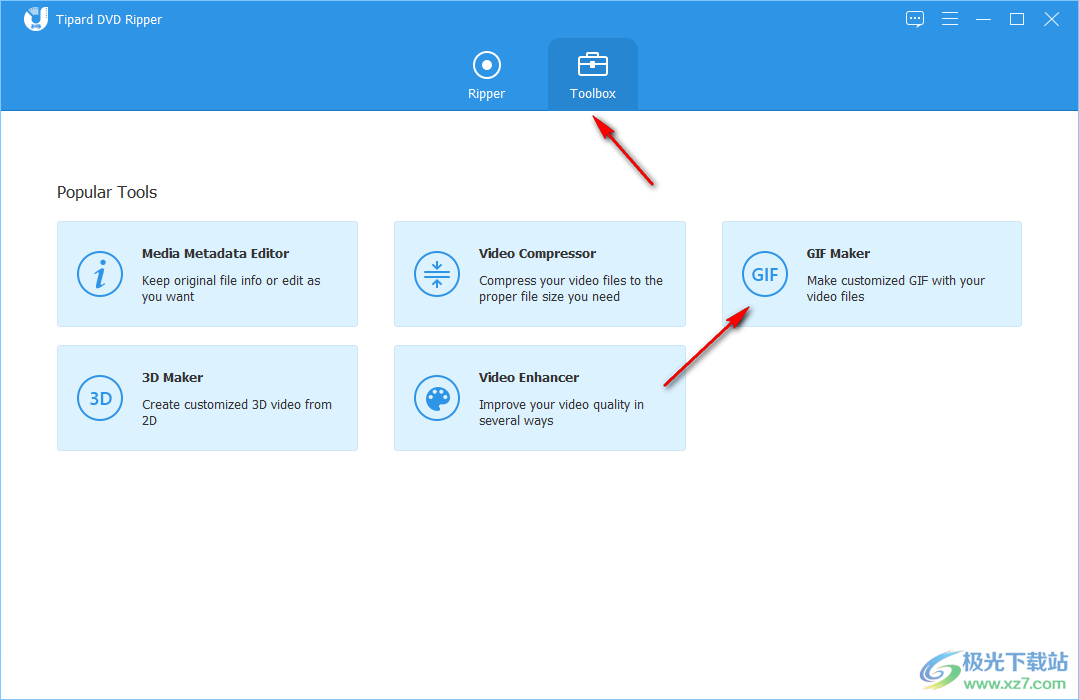Click 'Compress your video files' description
1079x700 pixels.
click(x=571, y=288)
